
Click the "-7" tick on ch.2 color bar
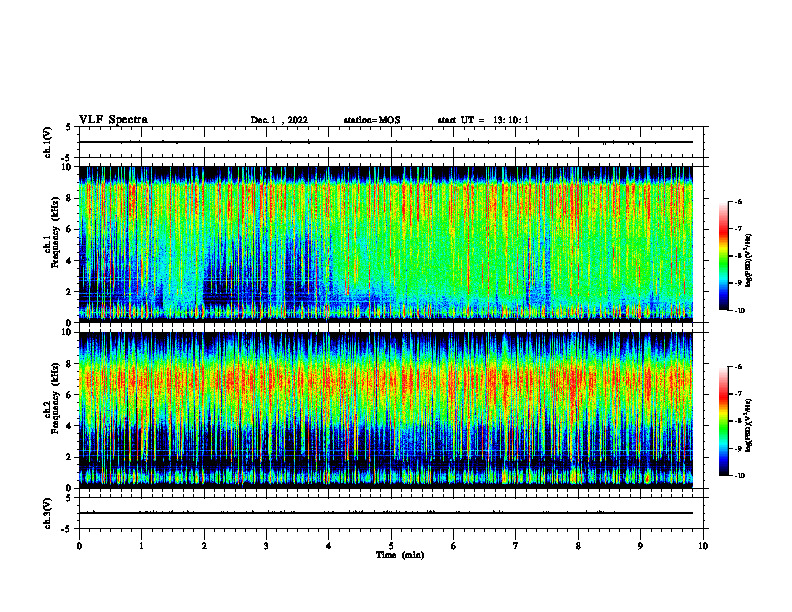click(738, 394)
